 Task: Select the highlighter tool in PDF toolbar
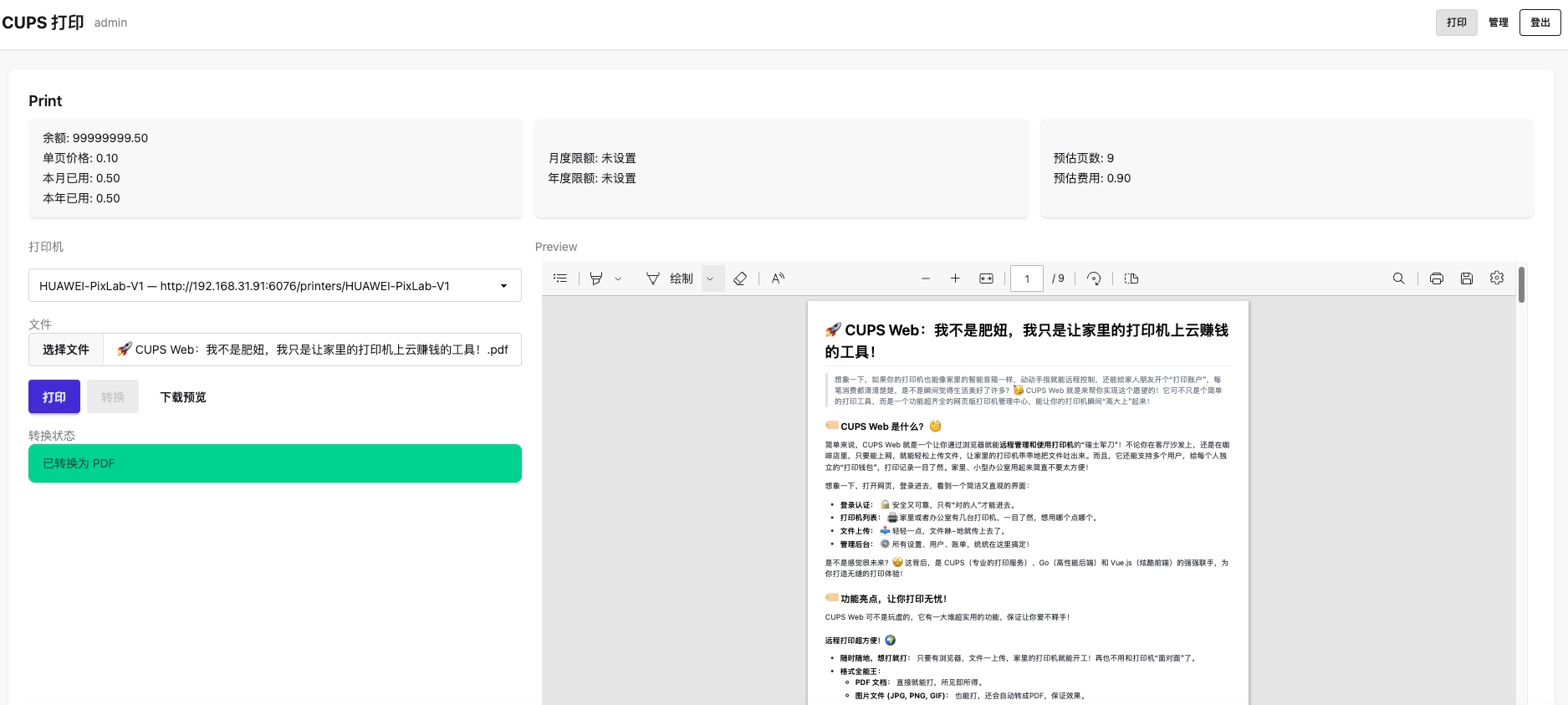(596, 278)
